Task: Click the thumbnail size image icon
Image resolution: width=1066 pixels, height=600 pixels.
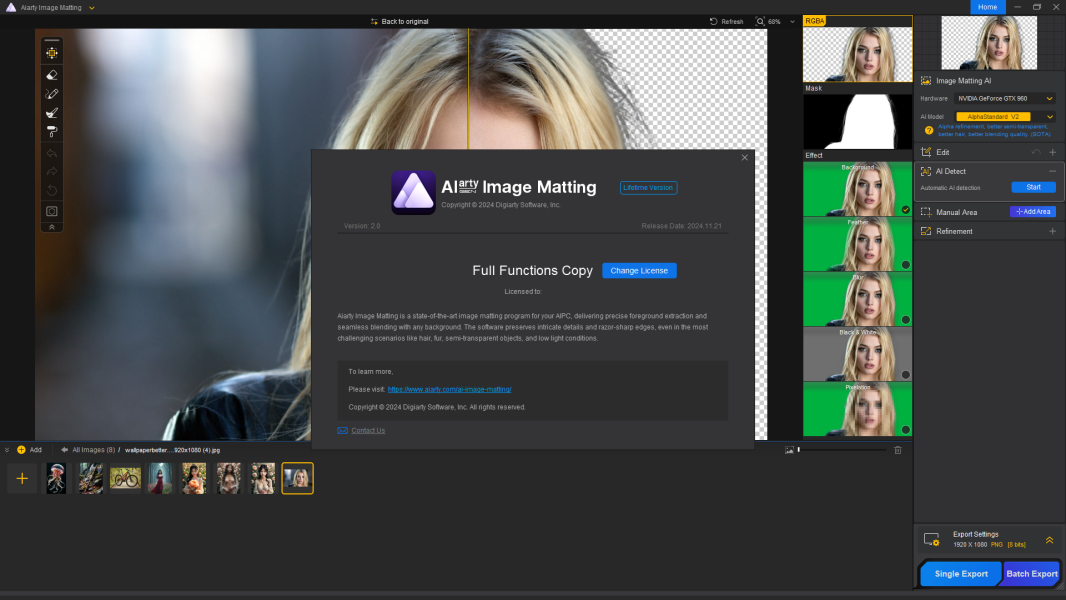Action: point(789,450)
